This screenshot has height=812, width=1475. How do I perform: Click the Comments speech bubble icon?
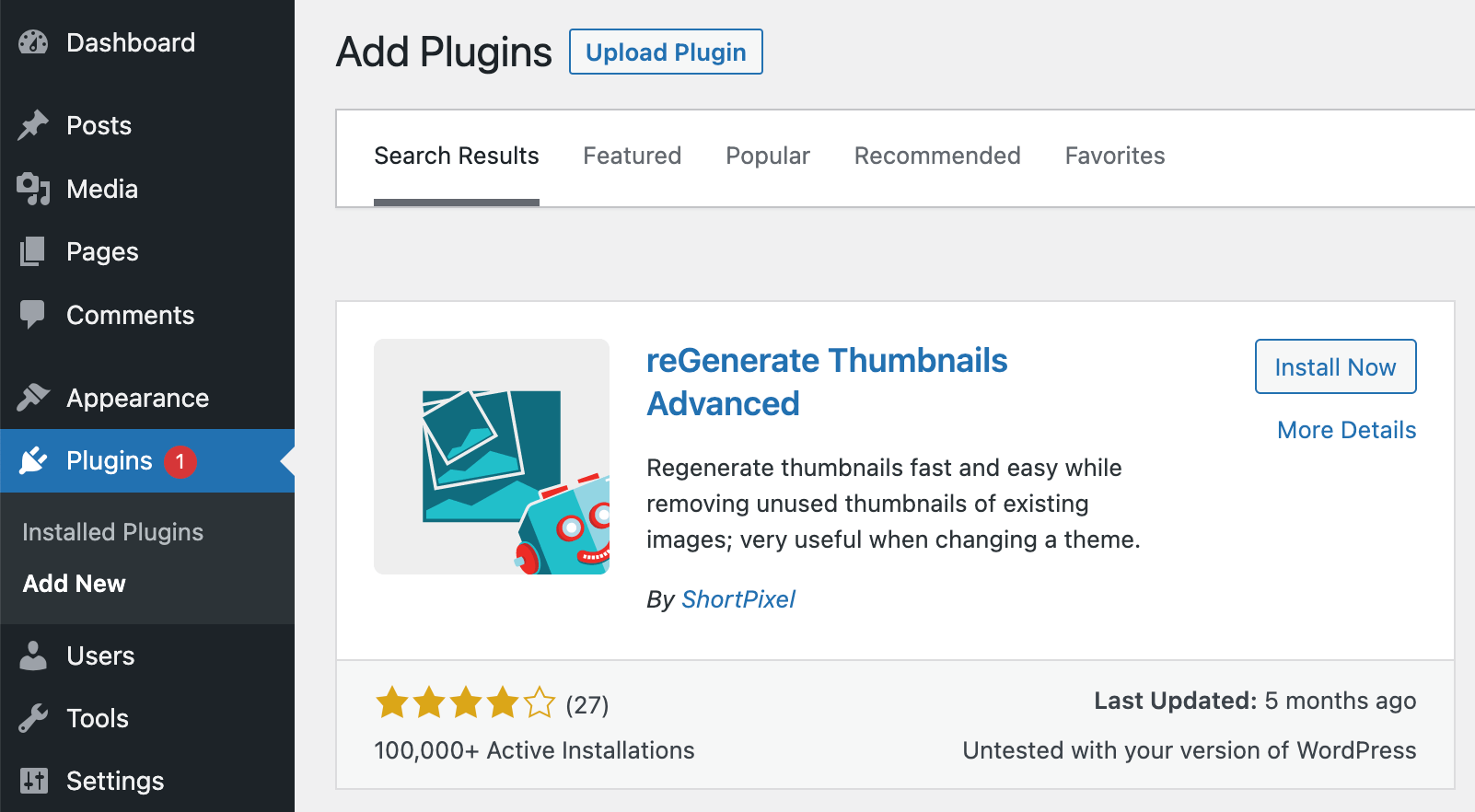coord(33,315)
